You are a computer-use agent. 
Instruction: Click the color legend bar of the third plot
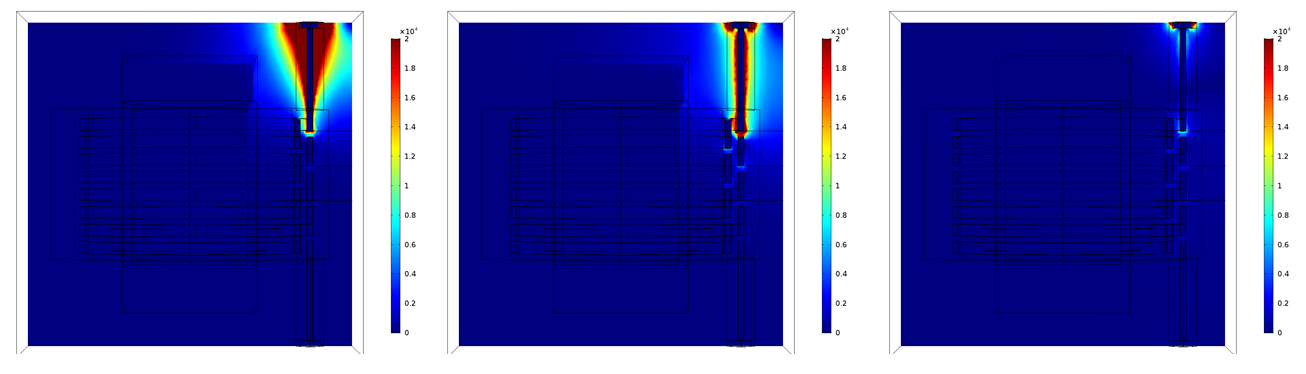click(x=1269, y=185)
